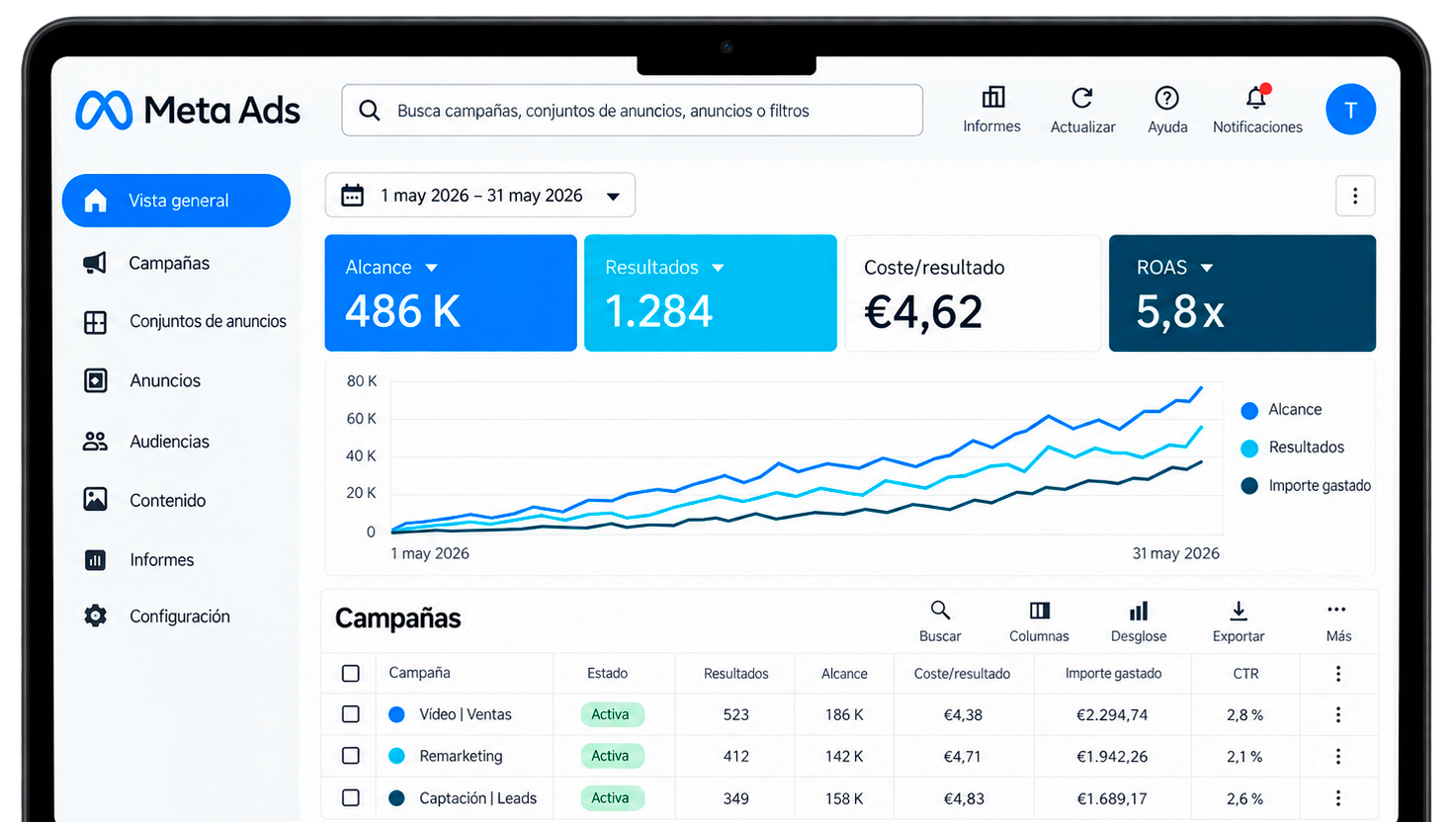Toggle Resultados series in chart legend
1456x822 pixels.
pos(1293,448)
